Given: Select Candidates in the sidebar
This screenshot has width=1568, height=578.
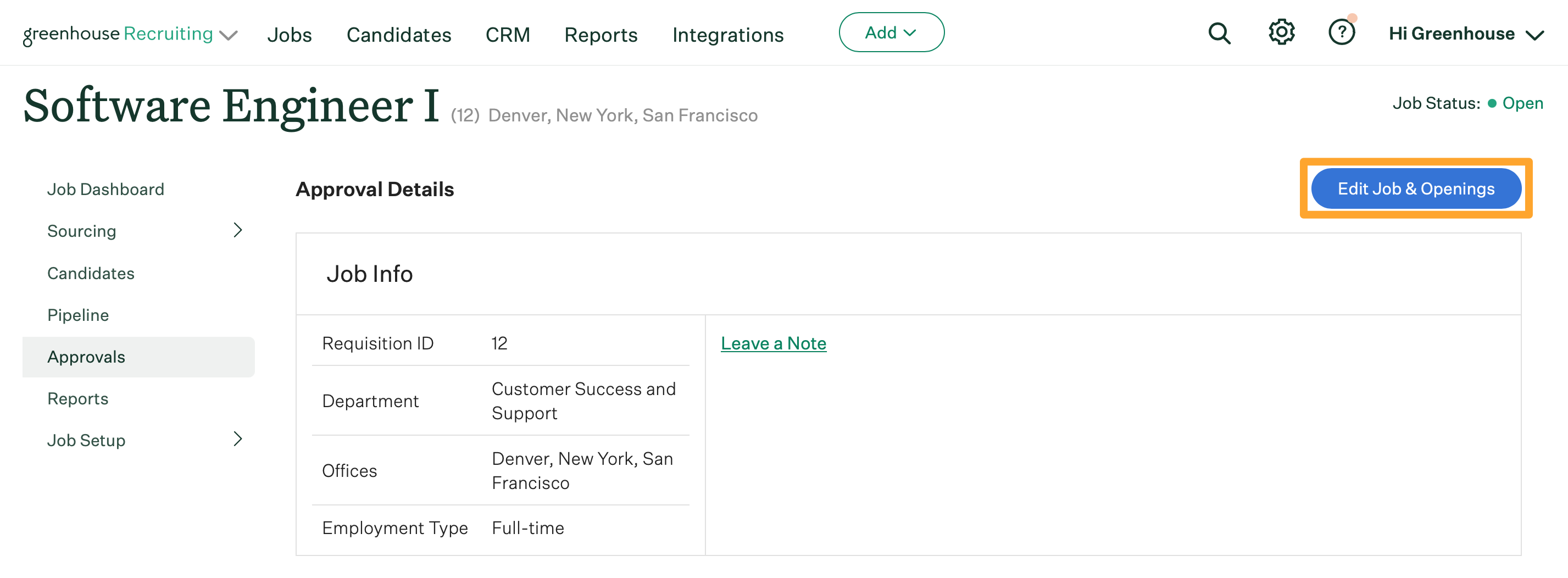Looking at the screenshot, I should [x=91, y=273].
